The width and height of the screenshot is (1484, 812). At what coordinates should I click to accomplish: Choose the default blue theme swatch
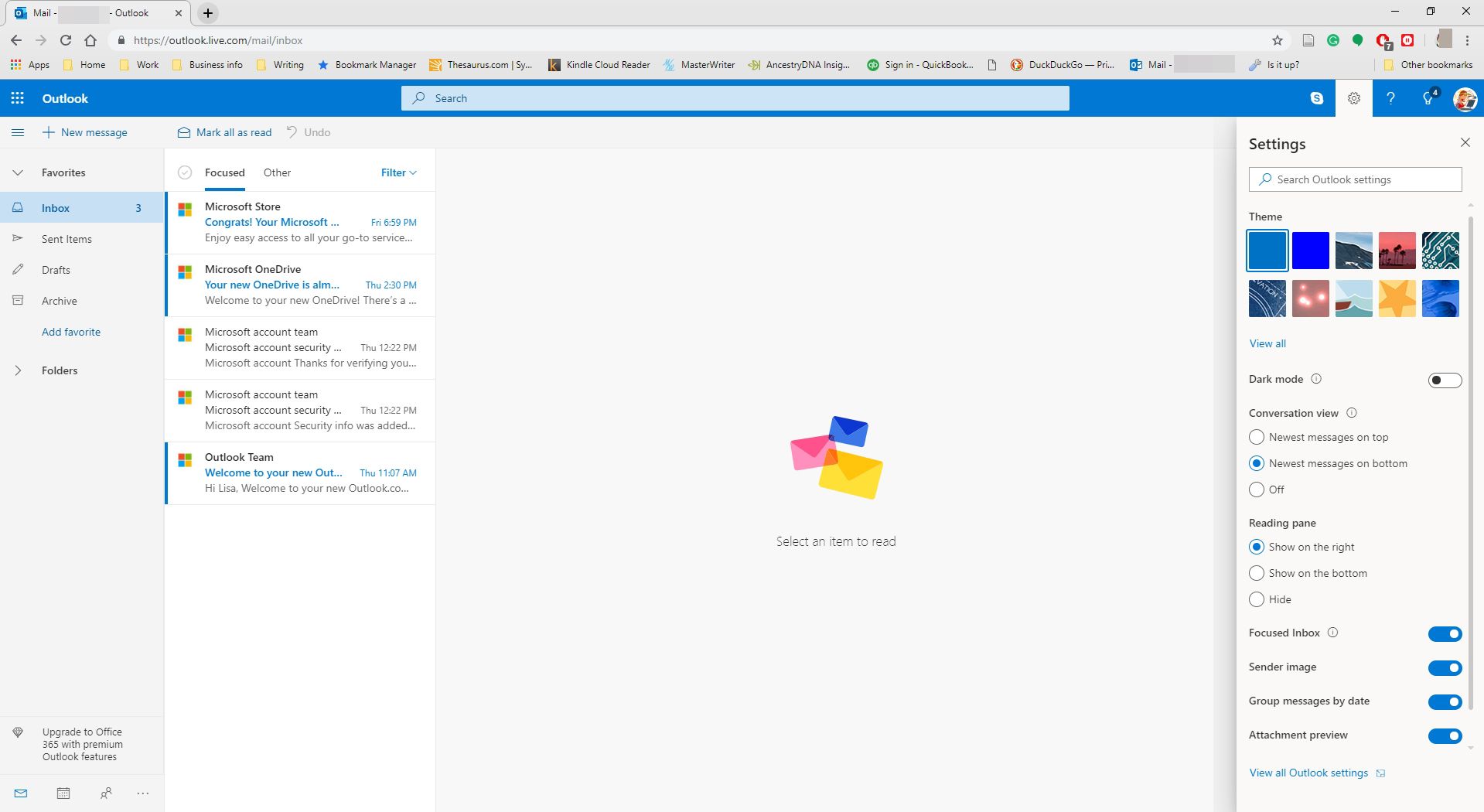point(1267,251)
